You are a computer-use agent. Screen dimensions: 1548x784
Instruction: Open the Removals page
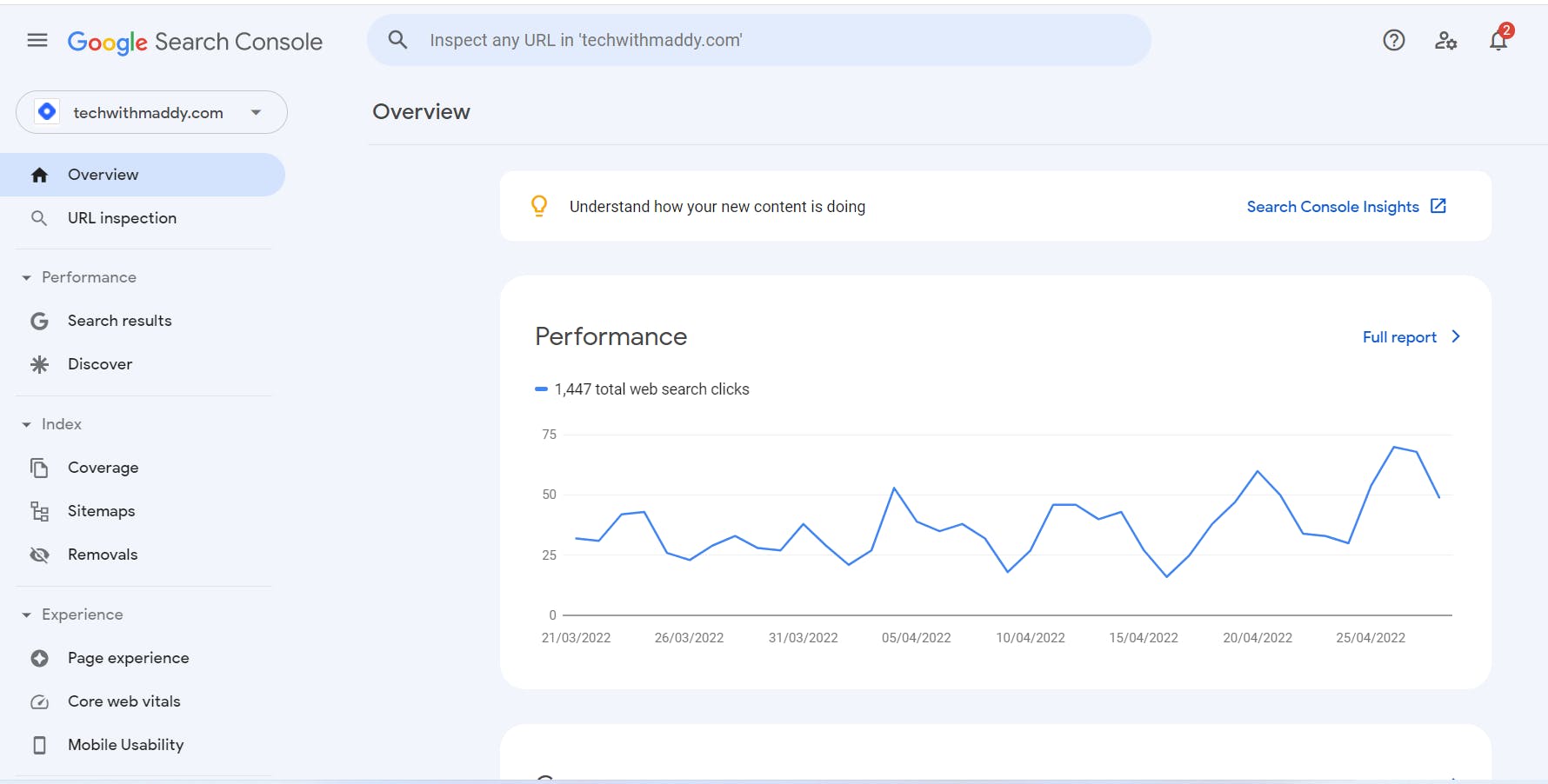point(143,555)
